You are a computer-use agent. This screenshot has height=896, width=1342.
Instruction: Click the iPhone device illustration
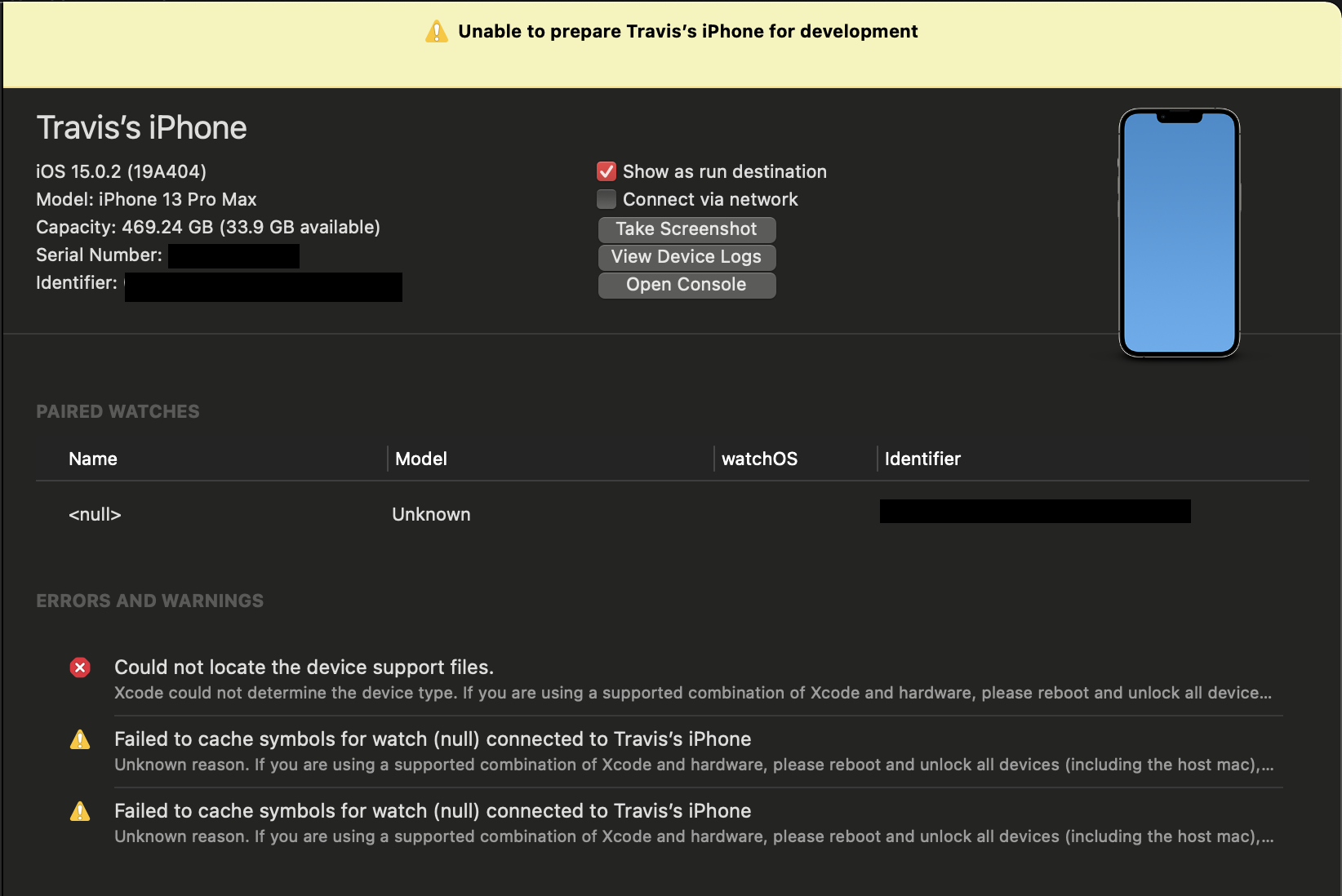click(1180, 233)
